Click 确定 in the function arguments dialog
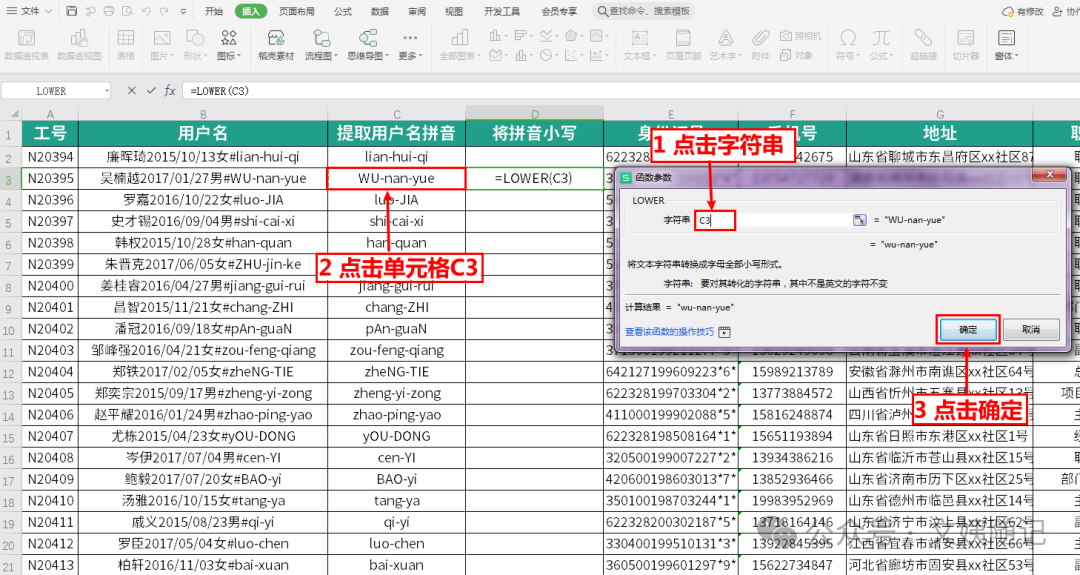The width and height of the screenshot is (1080, 575). [968, 329]
